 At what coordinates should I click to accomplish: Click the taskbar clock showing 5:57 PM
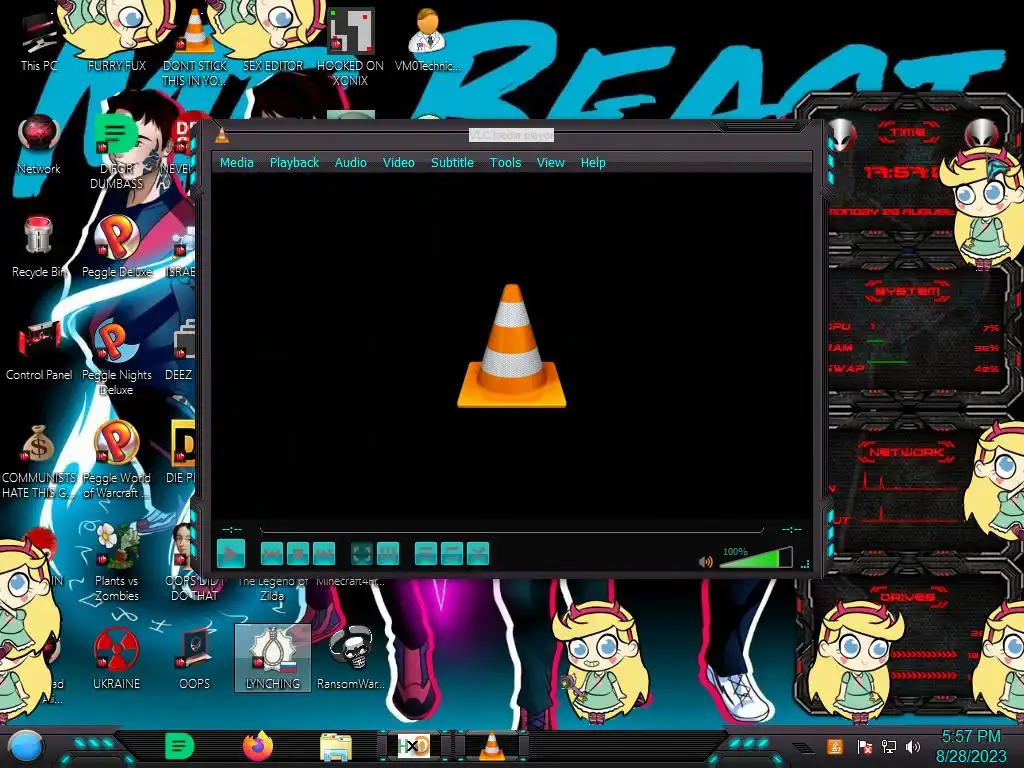click(971, 746)
